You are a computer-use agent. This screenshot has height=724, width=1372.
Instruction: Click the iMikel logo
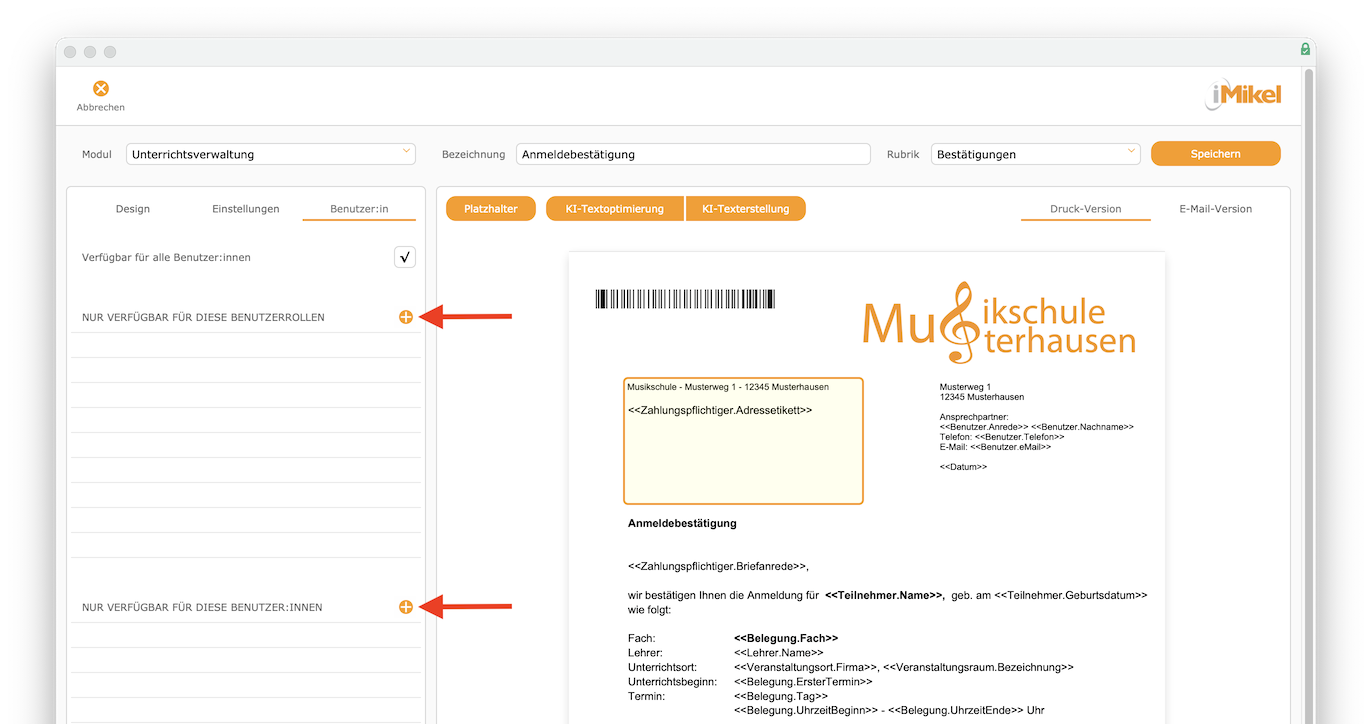1243,96
